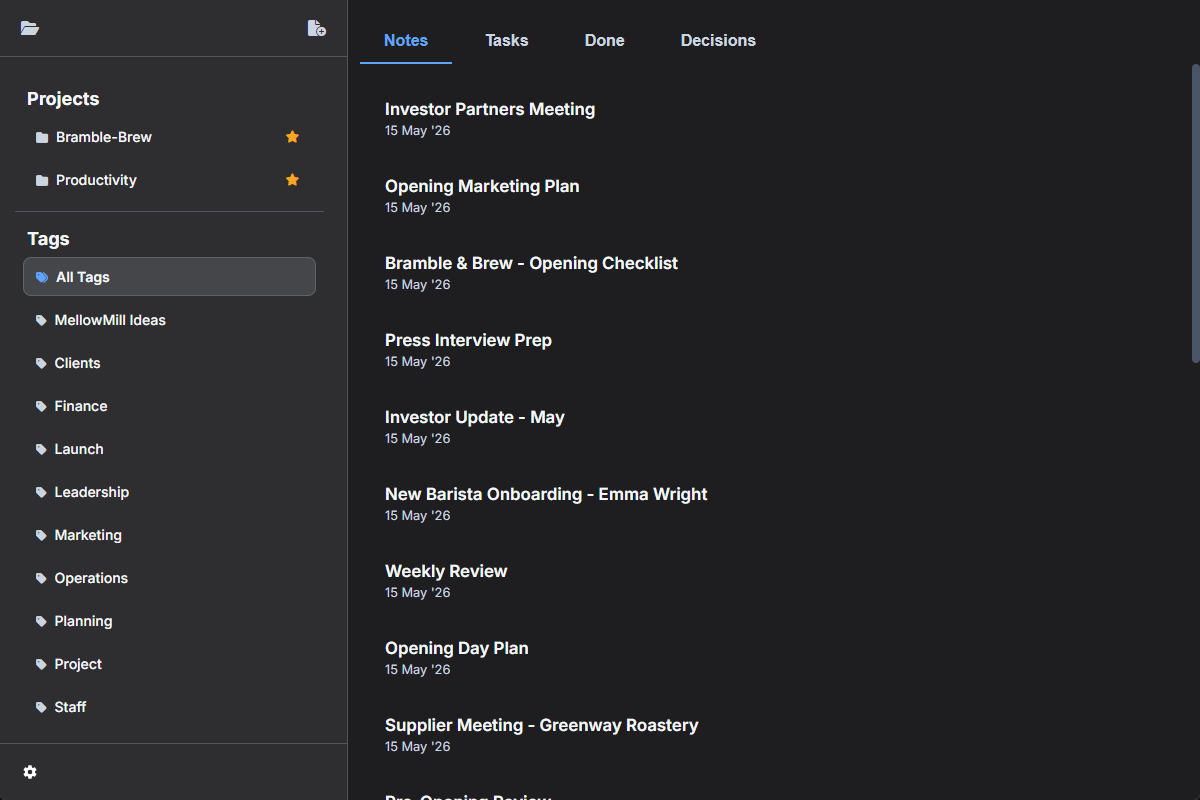The image size is (1200, 800).
Task: Toggle the Productivity favorite star
Action: point(292,180)
